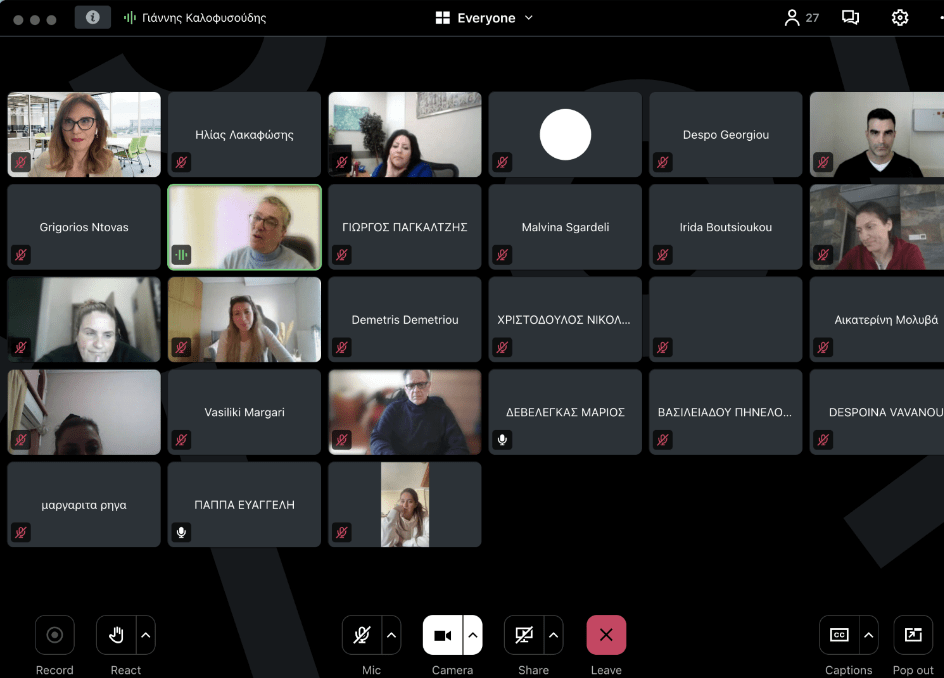Toggle closed Captions button
Image resolution: width=944 pixels, height=678 pixels.
pos(840,635)
